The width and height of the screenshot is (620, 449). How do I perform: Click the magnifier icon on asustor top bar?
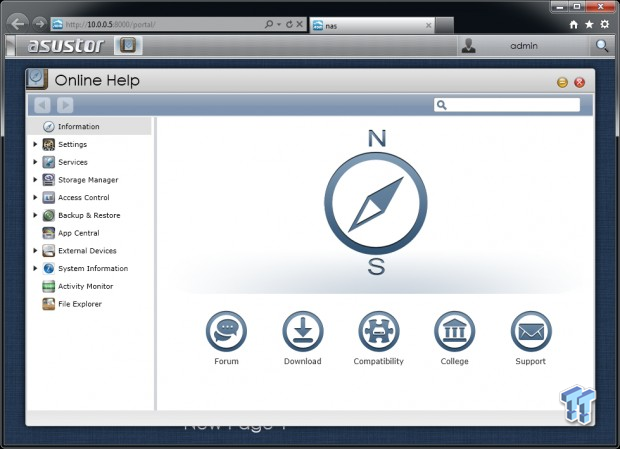tap(602, 46)
